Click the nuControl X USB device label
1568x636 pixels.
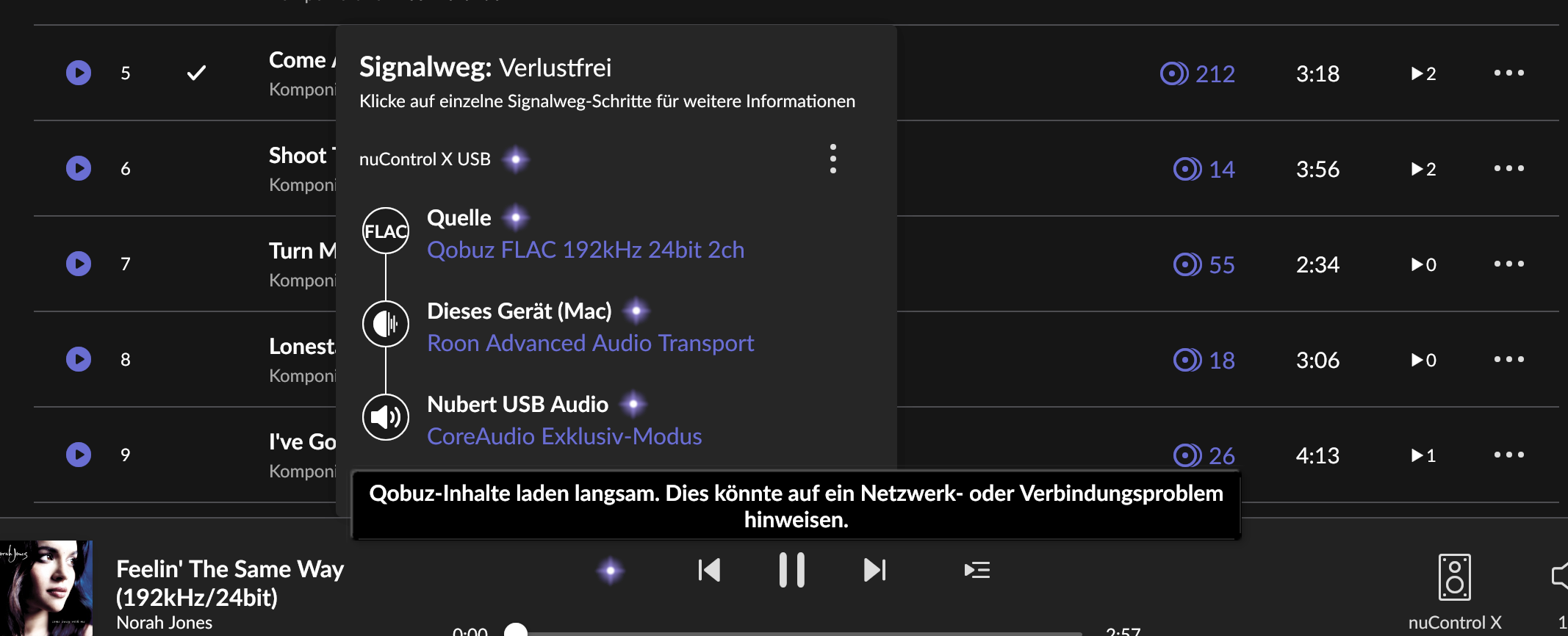click(x=425, y=159)
